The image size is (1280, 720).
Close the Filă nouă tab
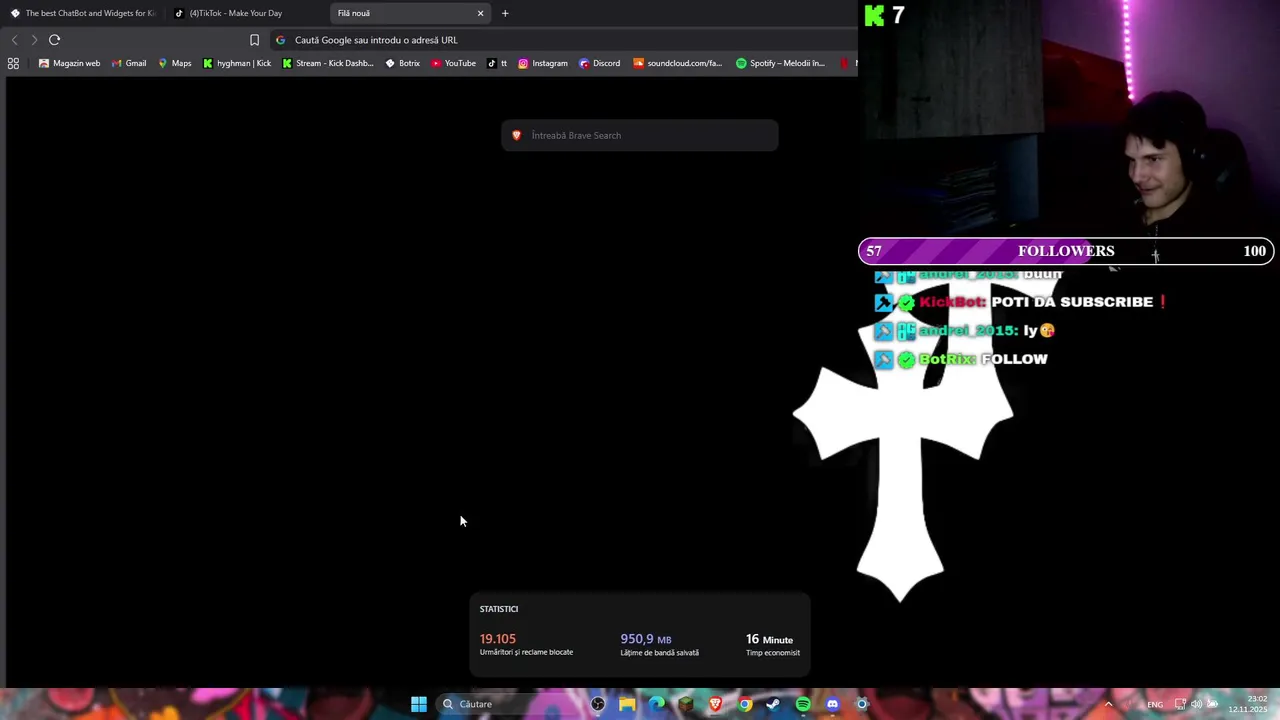[x=480, y=13]
